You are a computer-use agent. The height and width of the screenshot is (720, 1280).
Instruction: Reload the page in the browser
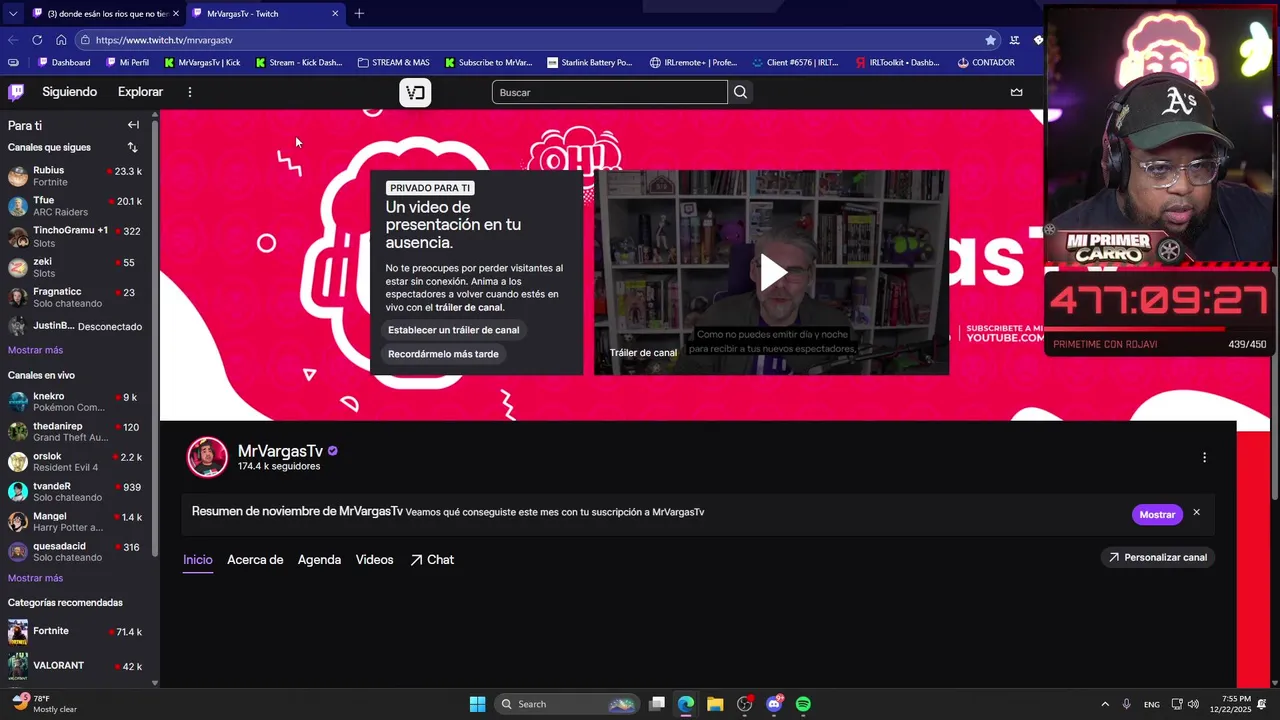pyautogui.click(x=37, y=40)
